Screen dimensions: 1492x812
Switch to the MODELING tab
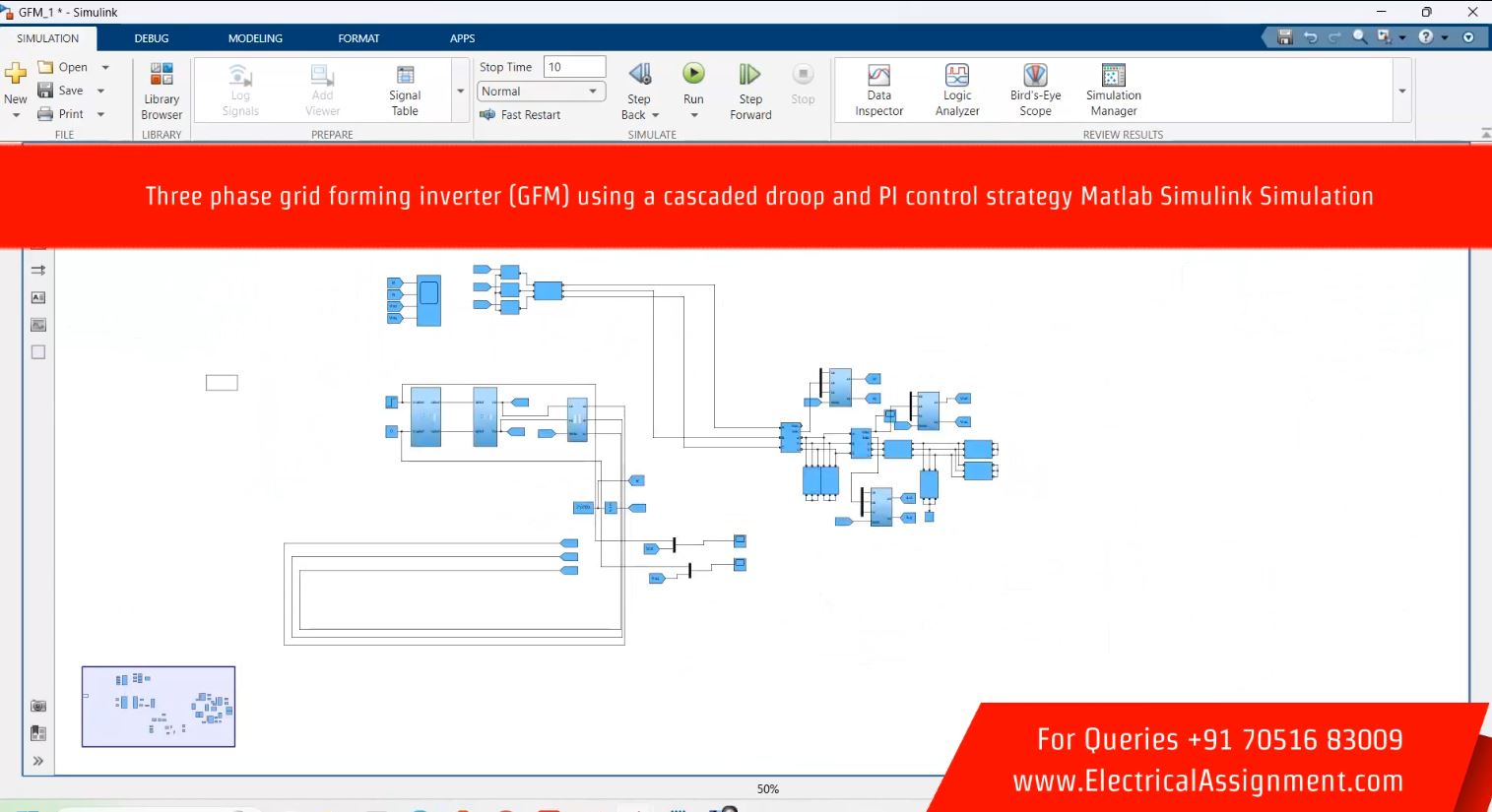coord(255,38)
